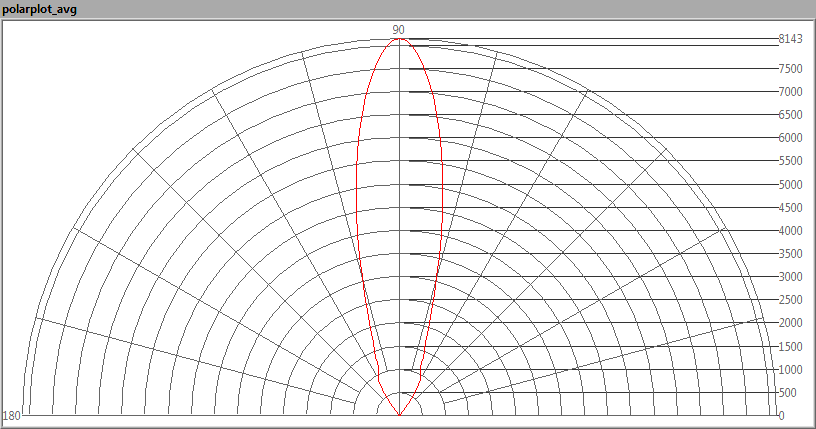Click the 500 scale label
The image size is (816, 429).
tap(787, 393)
